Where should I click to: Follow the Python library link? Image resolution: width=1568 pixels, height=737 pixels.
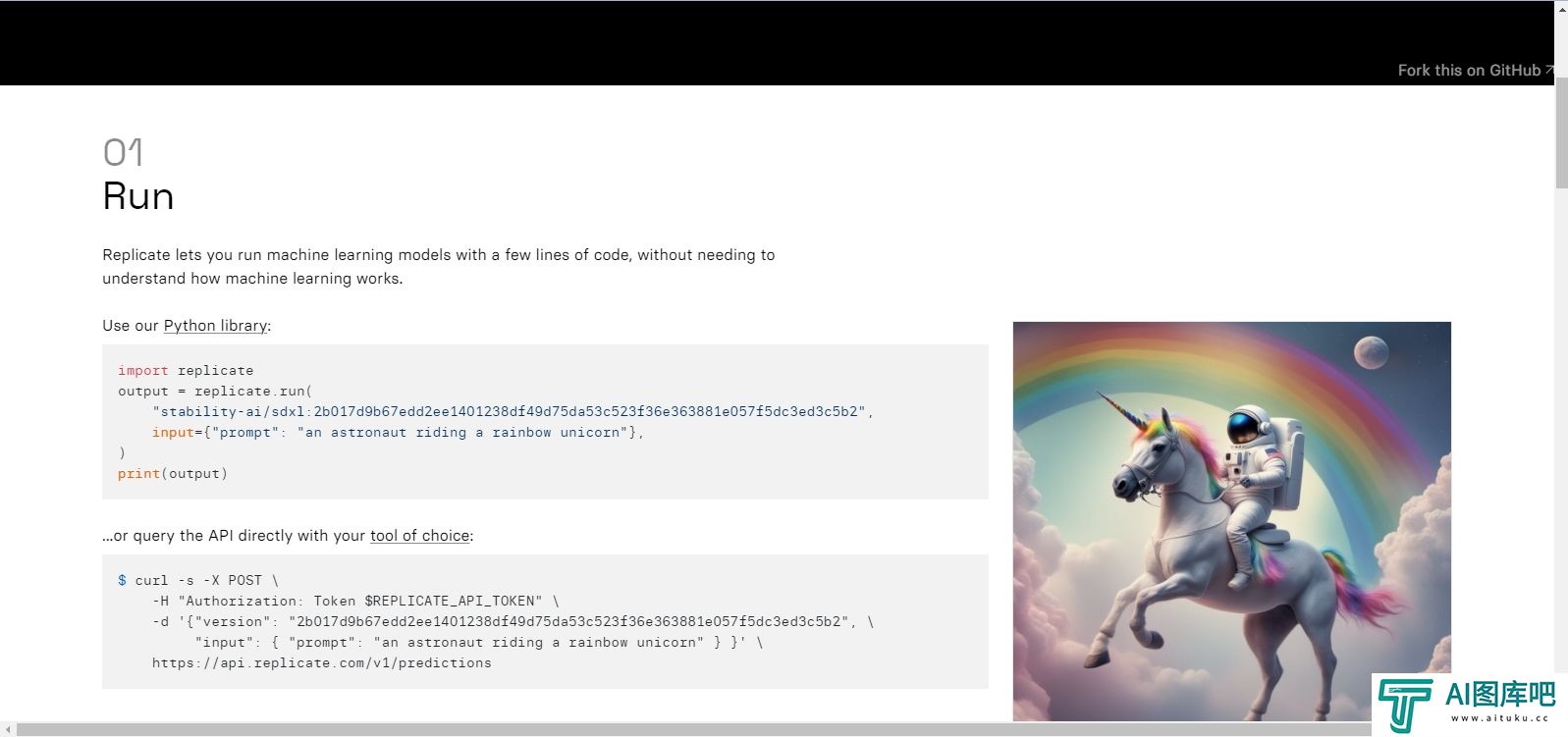[x=215, y=326]
